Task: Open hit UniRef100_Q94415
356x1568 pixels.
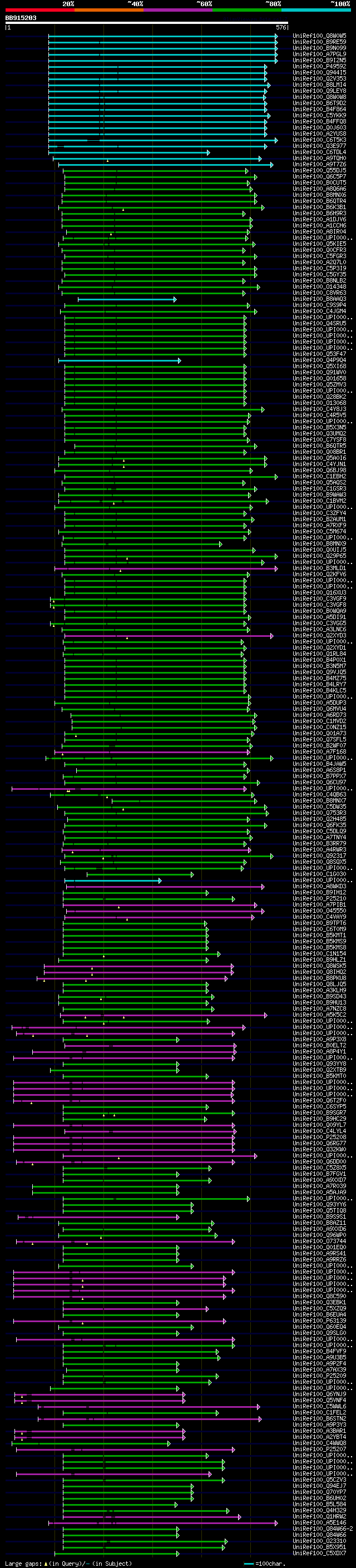Action: click(319, 72)
